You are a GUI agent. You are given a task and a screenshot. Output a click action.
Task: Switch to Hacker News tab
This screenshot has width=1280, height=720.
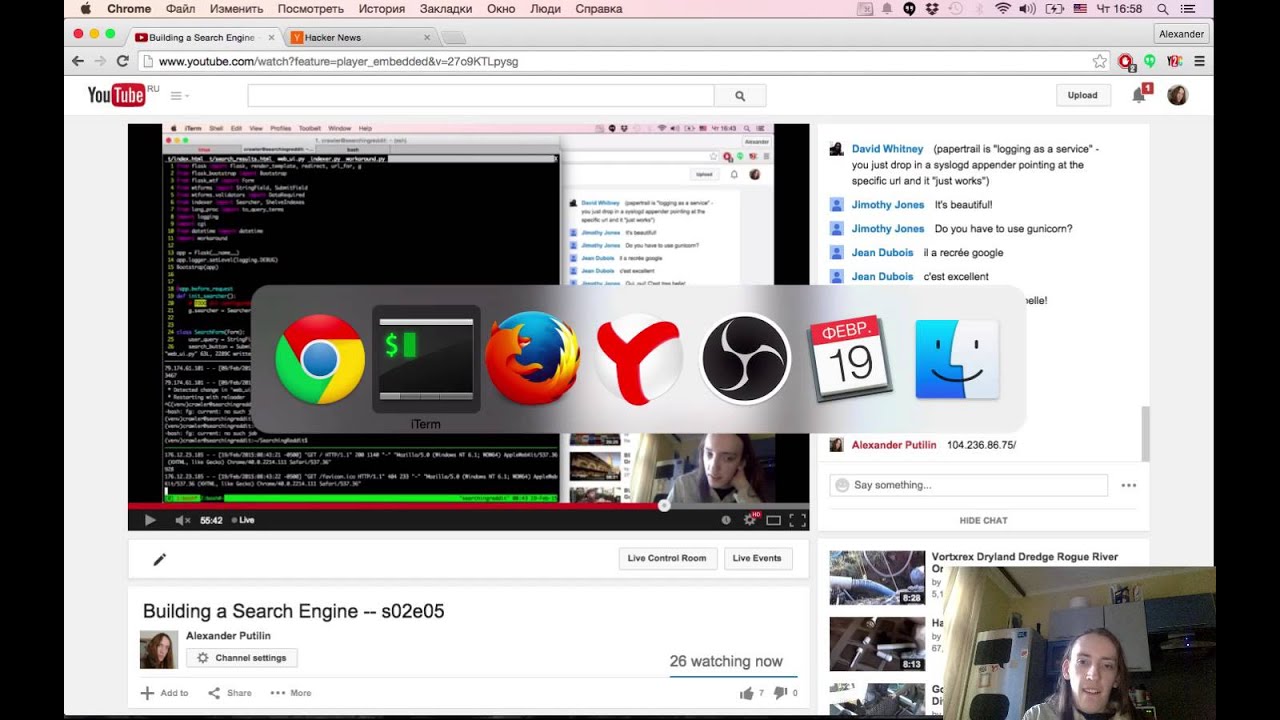[x=360, y=37]
